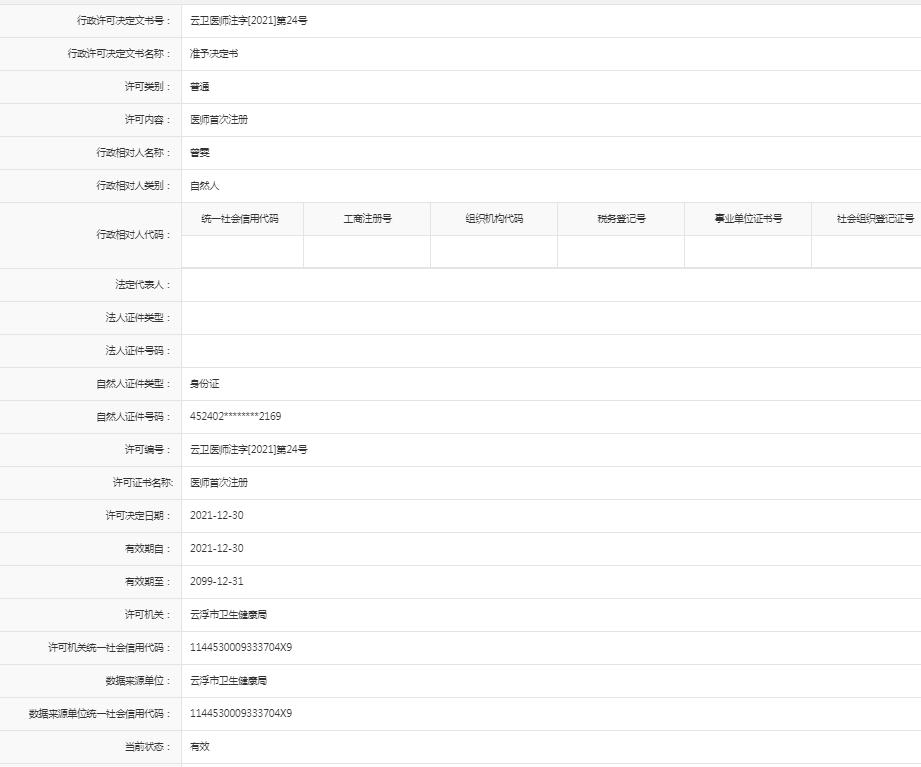921x767 pixels.
Task: Select the document number 云卫医师注字[2021]第24号
Action: [x=243, y=21]
